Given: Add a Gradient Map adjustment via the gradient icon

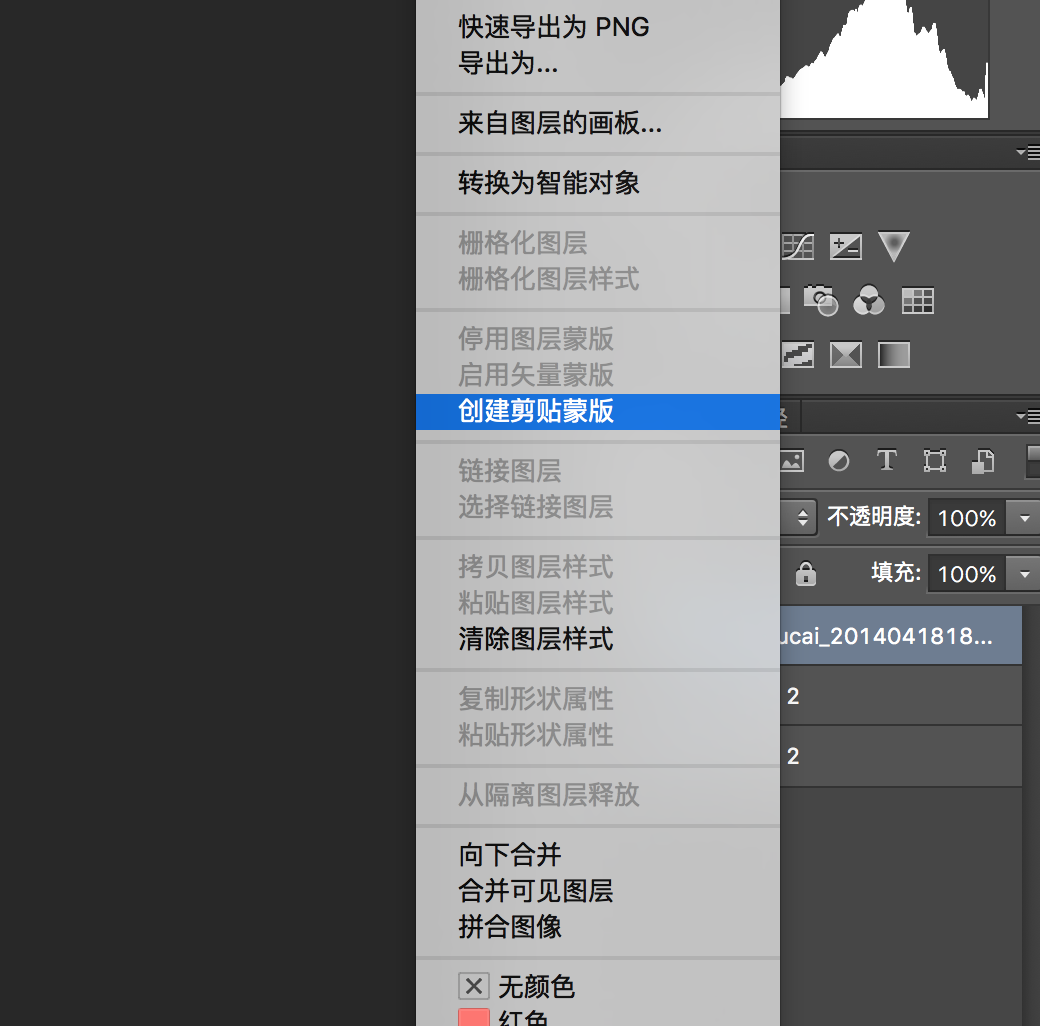Looking at the screenshot, I should coord(893,355).
